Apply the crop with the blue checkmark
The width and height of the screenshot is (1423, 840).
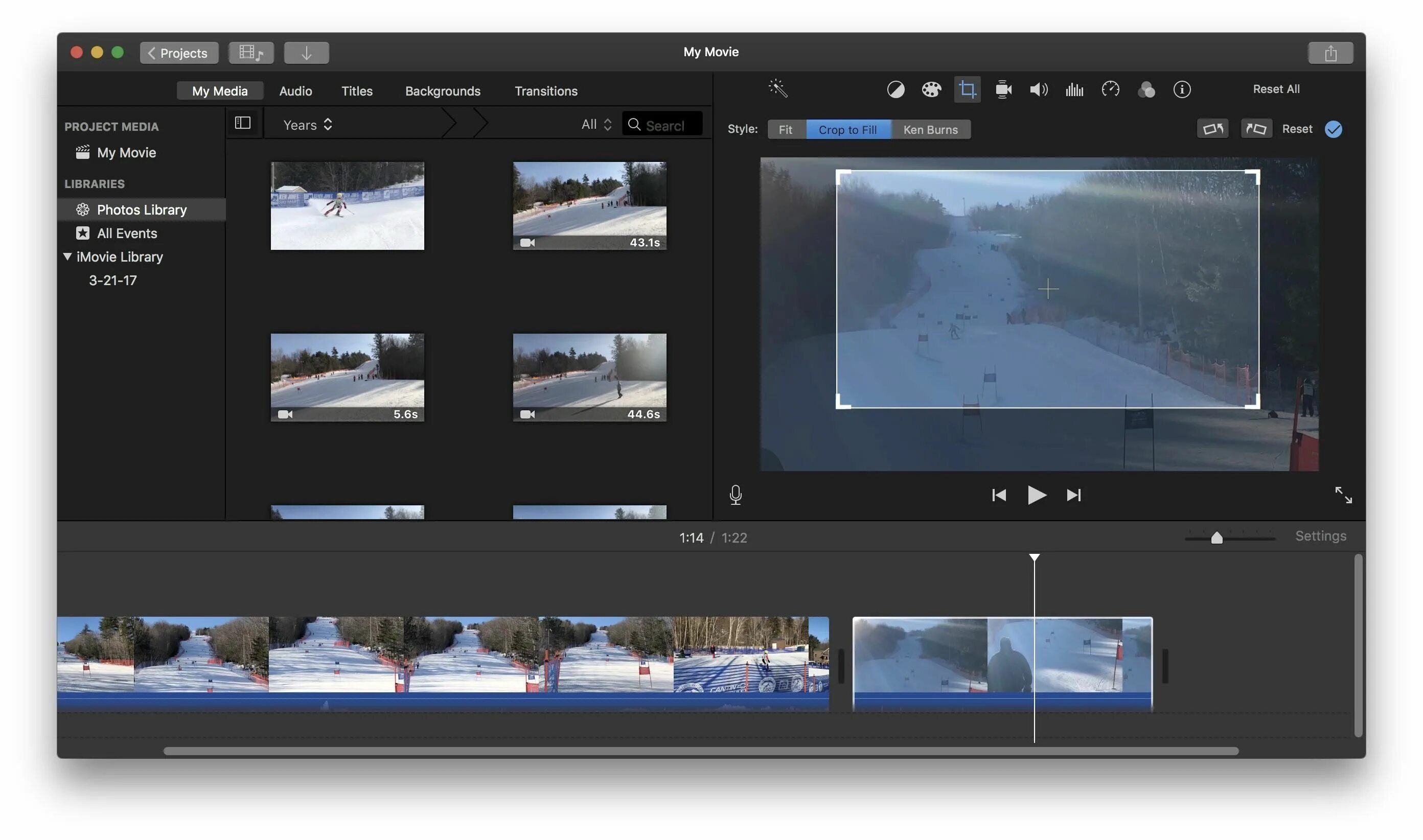pyautogui.click(x=1334, y=129)
